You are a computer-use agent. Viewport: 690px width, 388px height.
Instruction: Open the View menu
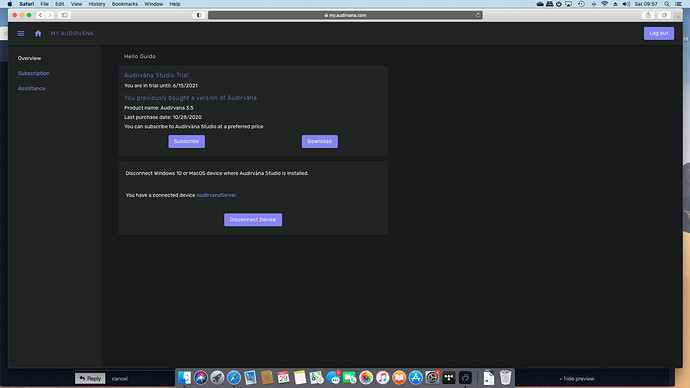[x=76, y=4]
